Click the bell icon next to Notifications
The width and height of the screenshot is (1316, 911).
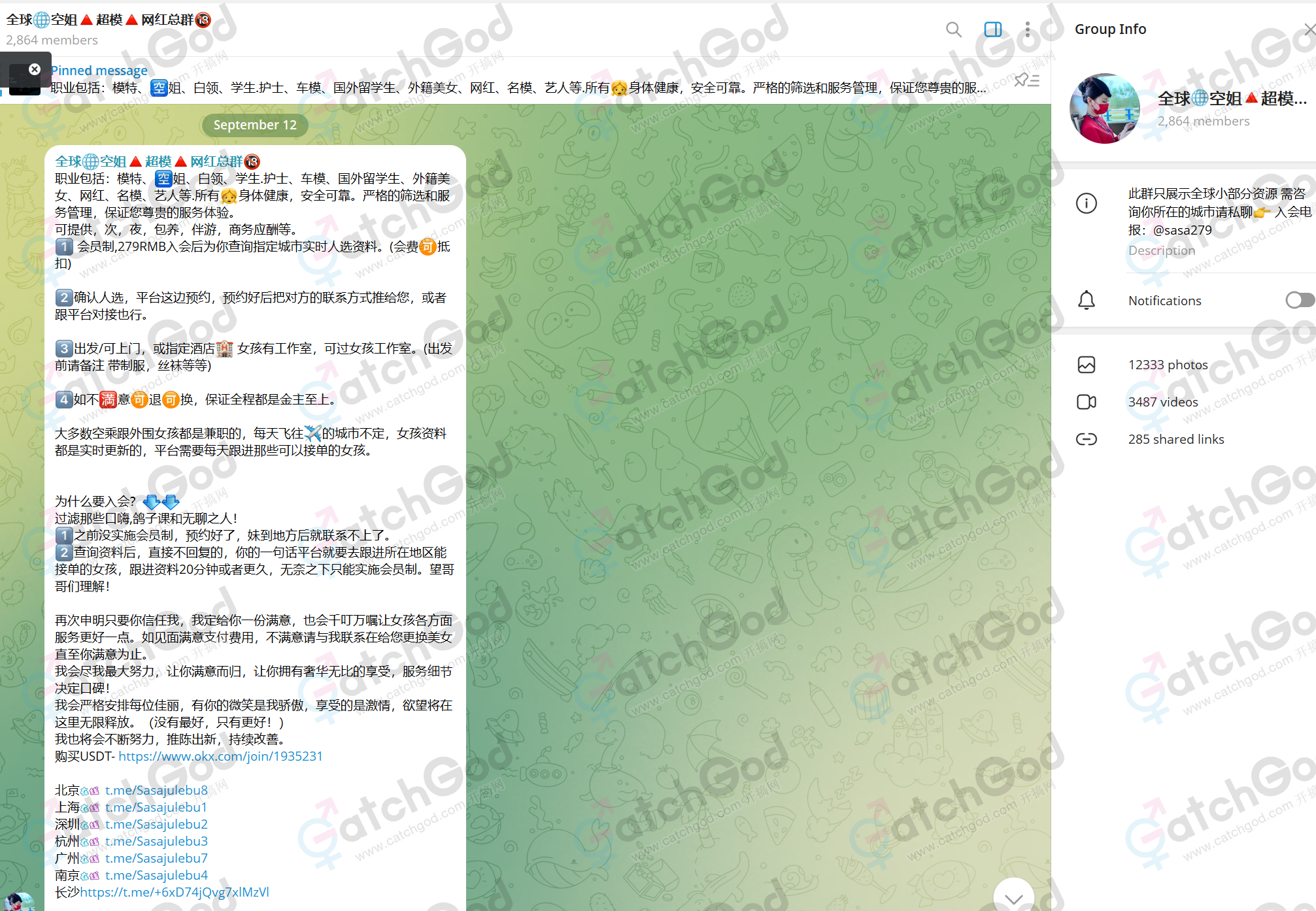tap(1087, 301)
